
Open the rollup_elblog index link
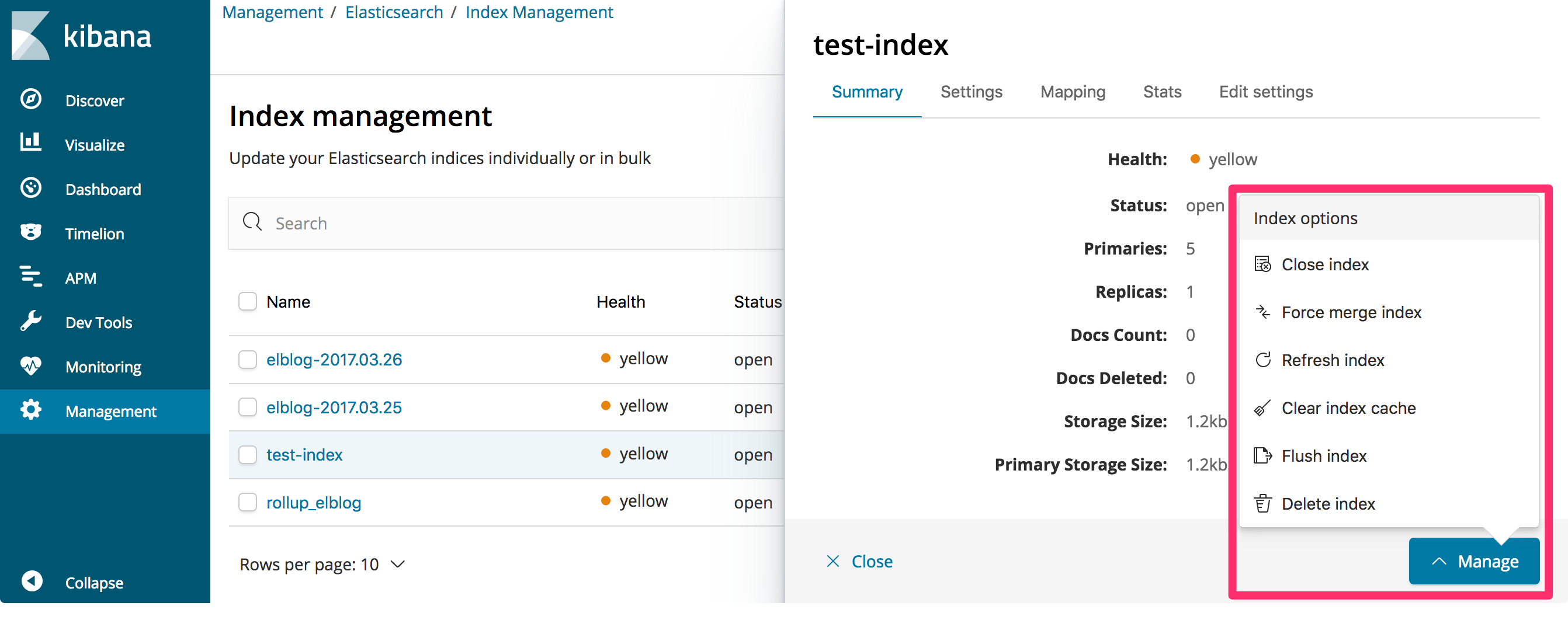coord(314,502)
